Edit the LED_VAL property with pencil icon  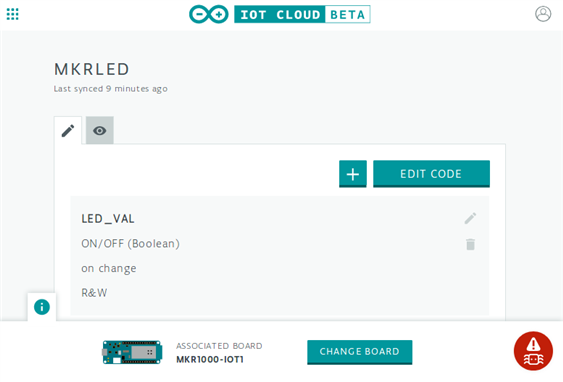(x=470, y=218)
